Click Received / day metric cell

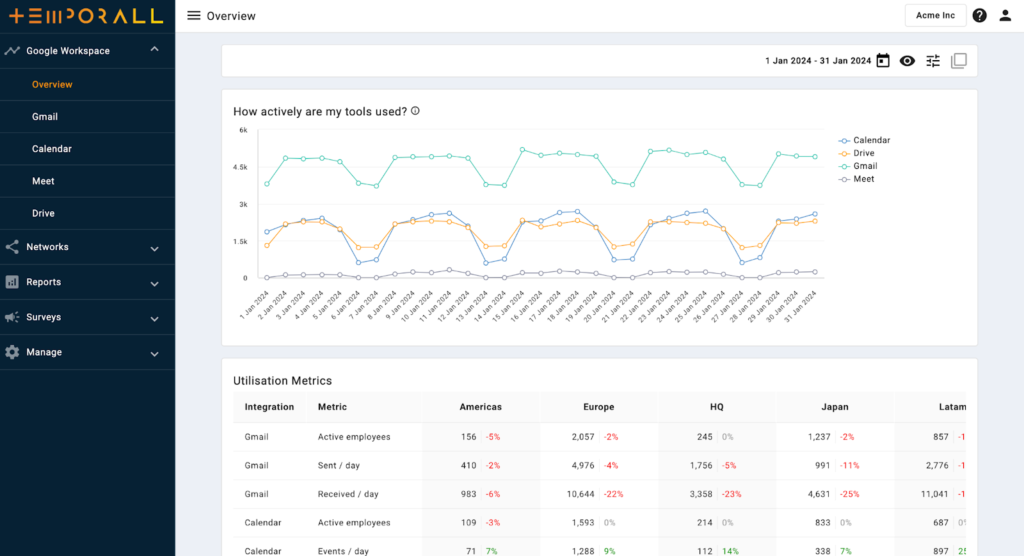coord(348,495)
